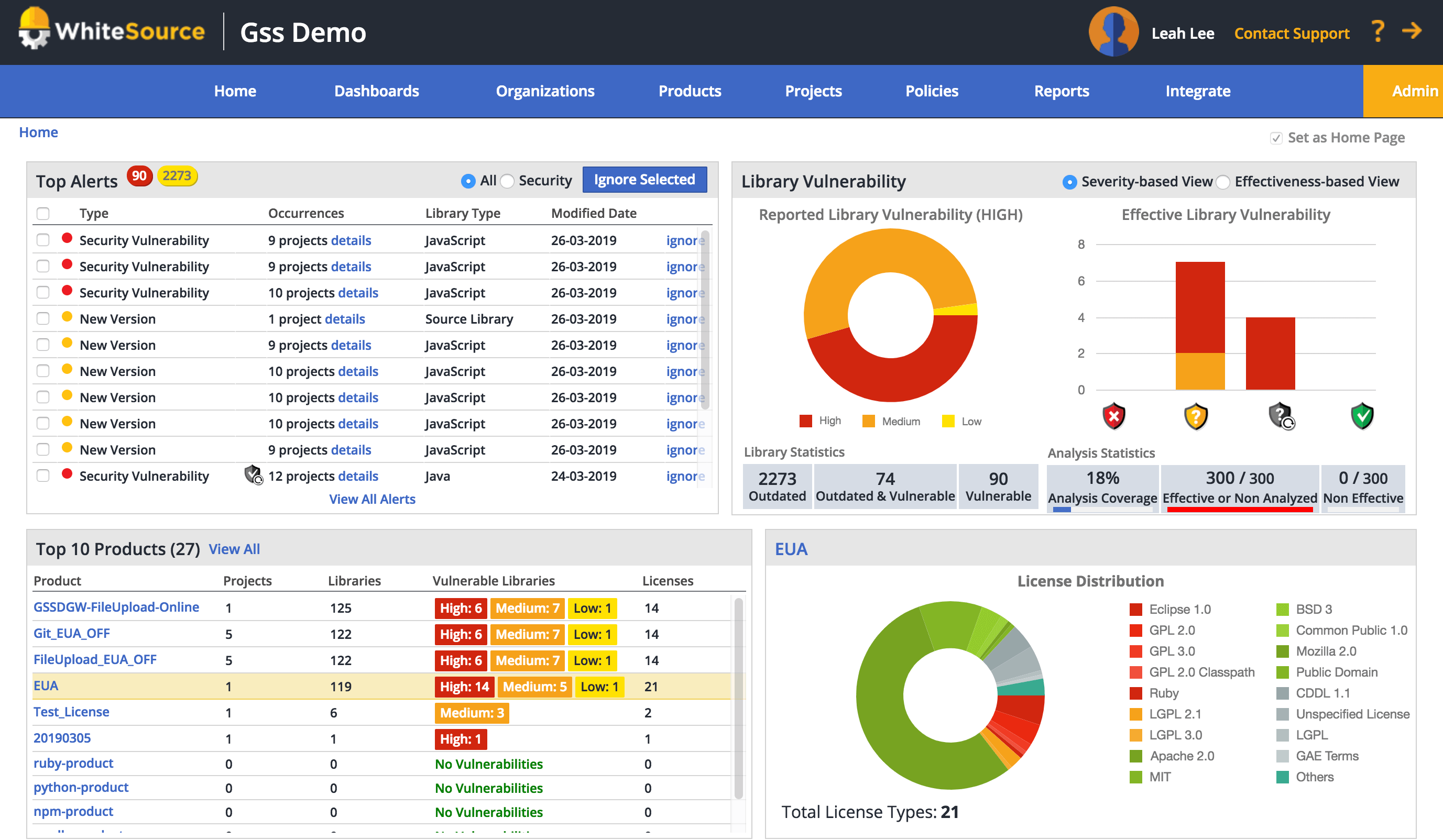Open the Home breadcrumb link
1443x840 pixels.
[38, 132]
